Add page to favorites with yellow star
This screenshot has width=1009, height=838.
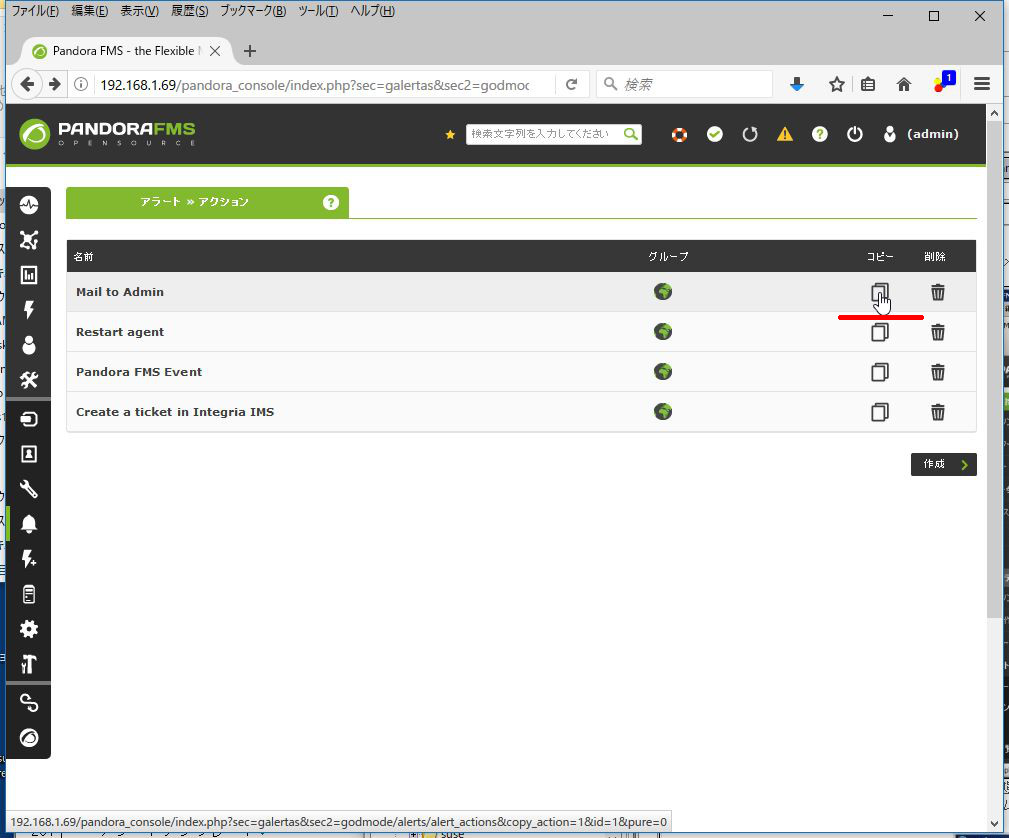click(x=450, y=135)
